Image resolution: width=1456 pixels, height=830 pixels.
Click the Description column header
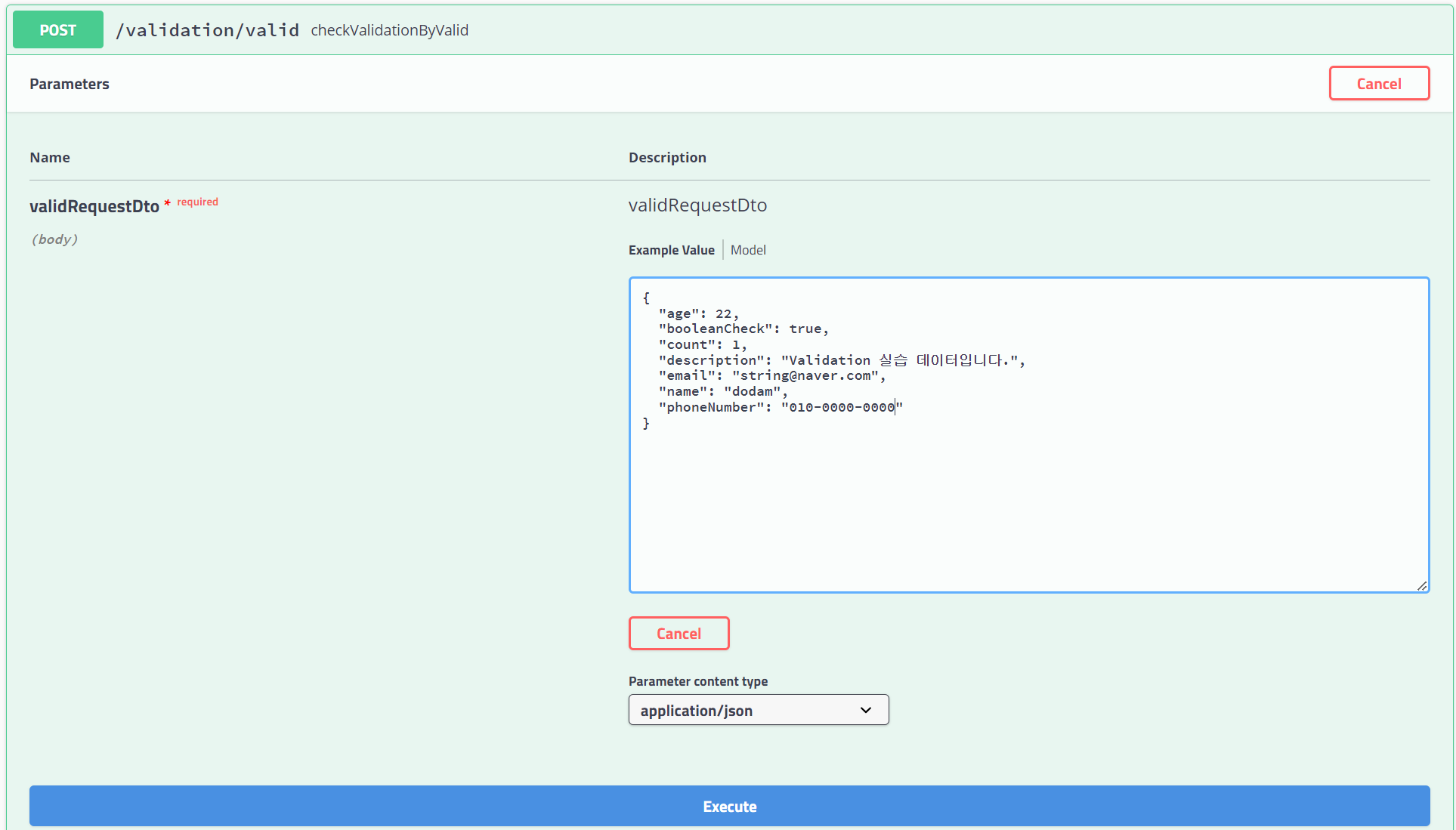(x=667, y=157)
